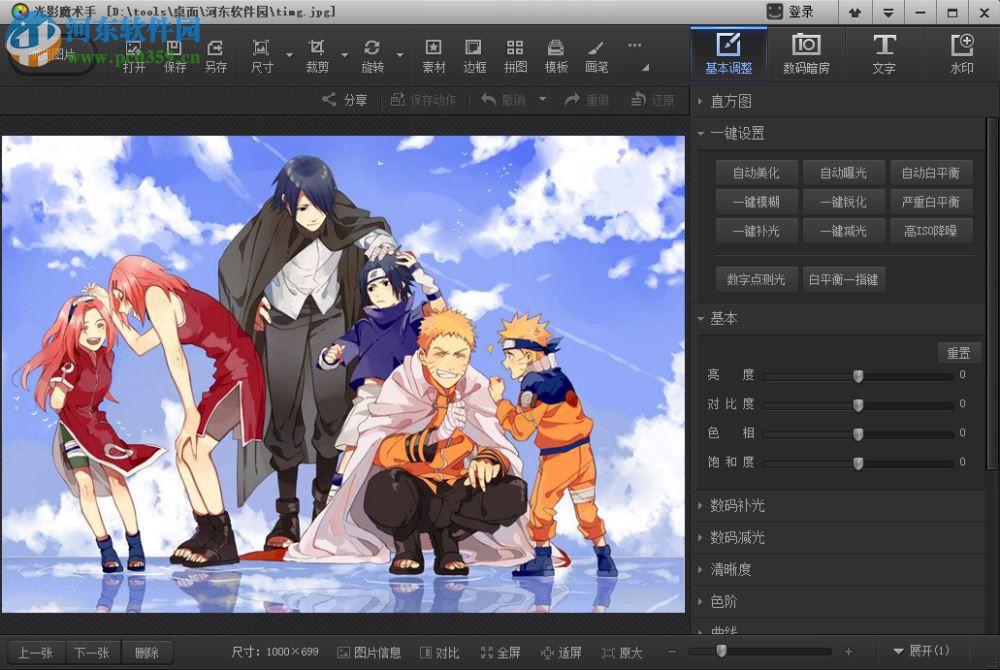Open 边框 frame tool
The height and width of the screenshot is (670, 1000).
pos(474,56)
